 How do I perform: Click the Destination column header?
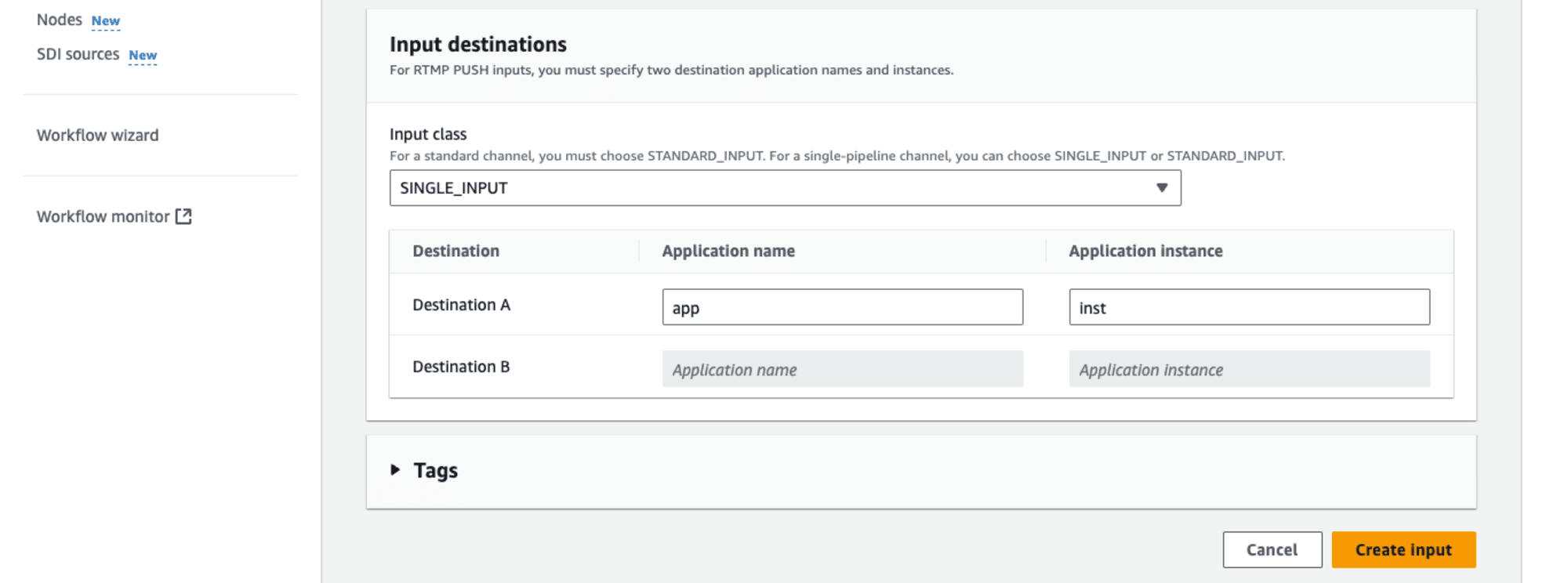click(456, 251)
